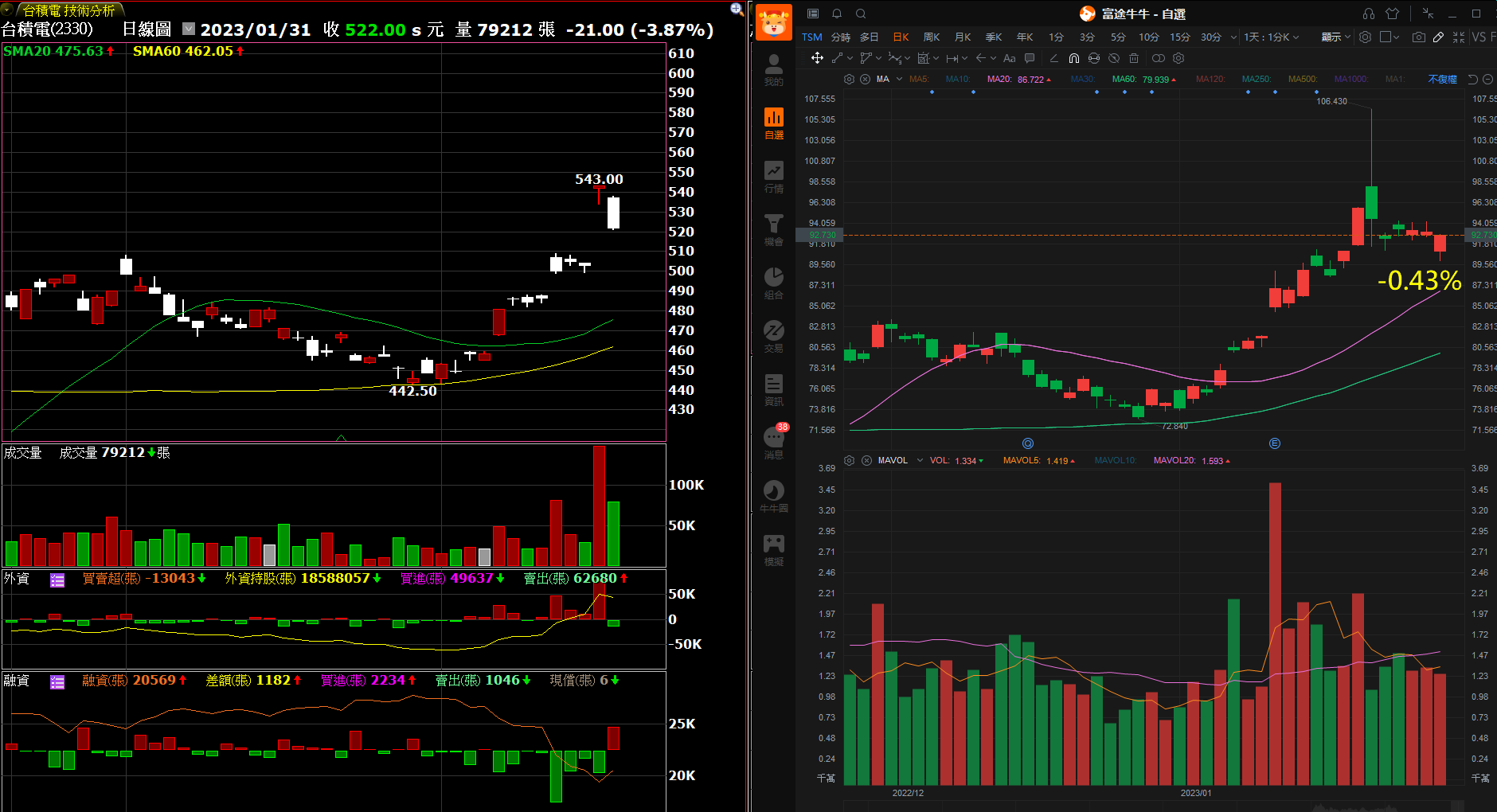The width and height of the screenshot is (1497, 812).
Task: Toggle the linked rings continuous draw mode
Action: pos(1159,58)
